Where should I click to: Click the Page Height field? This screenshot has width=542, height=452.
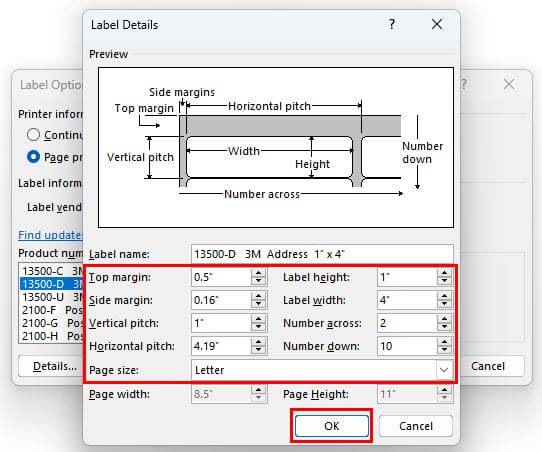[407, 394]
